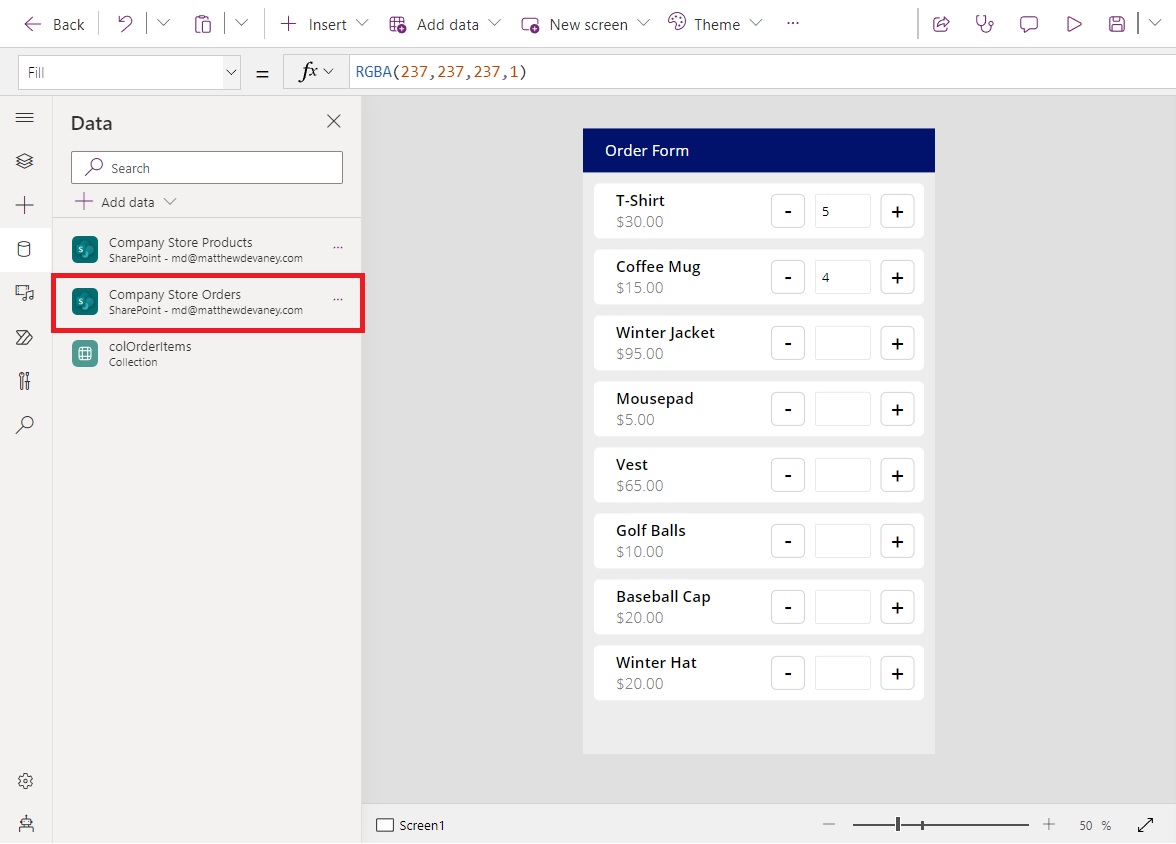Open the Theme dropdown
This screenshot has height=844, width=1176.
tap(757, 23)
